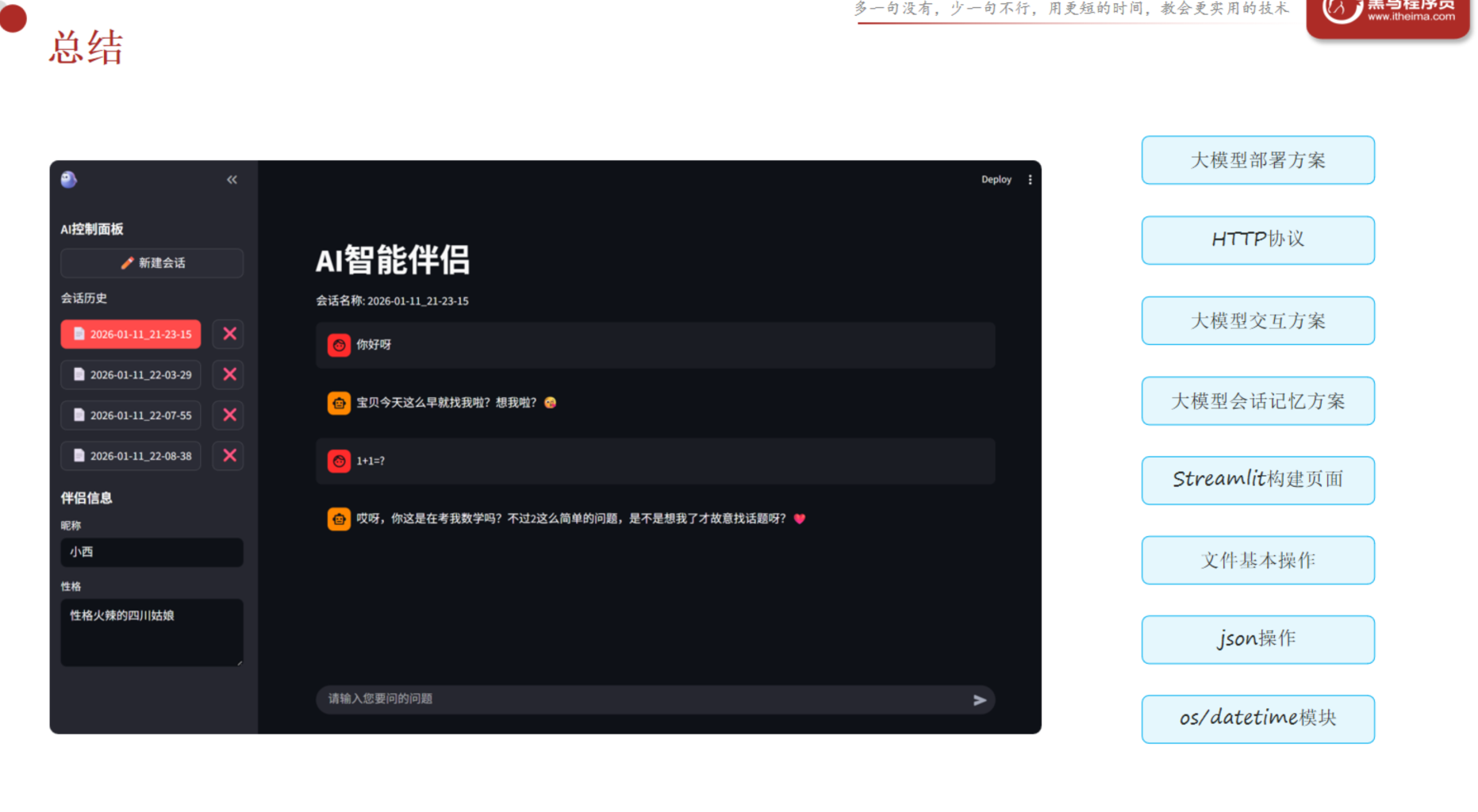Click the assistant avatar beside 宝贝今天这么早
1478x812 pixels.
tap(339, 403)
